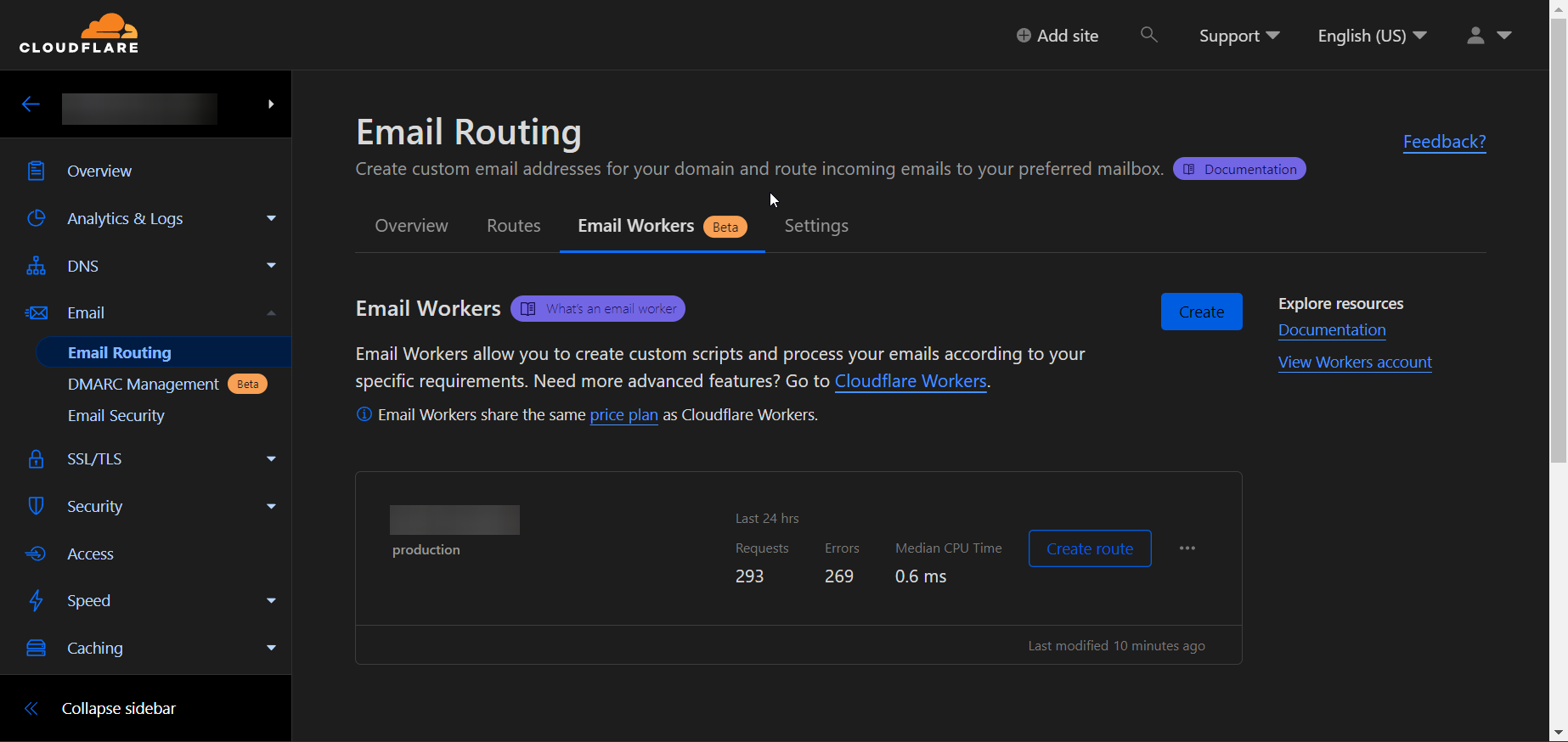
Task: Click the DNS network icon
Action: [x=36, y=266]
